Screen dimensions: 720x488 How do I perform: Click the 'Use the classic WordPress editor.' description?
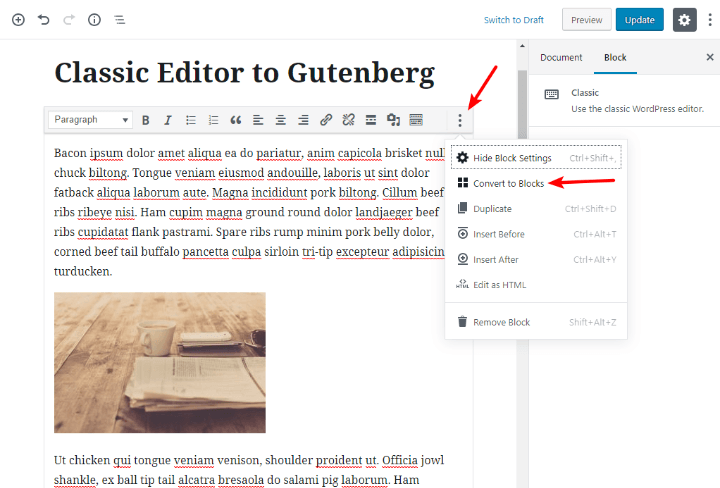tap(637, 109)
